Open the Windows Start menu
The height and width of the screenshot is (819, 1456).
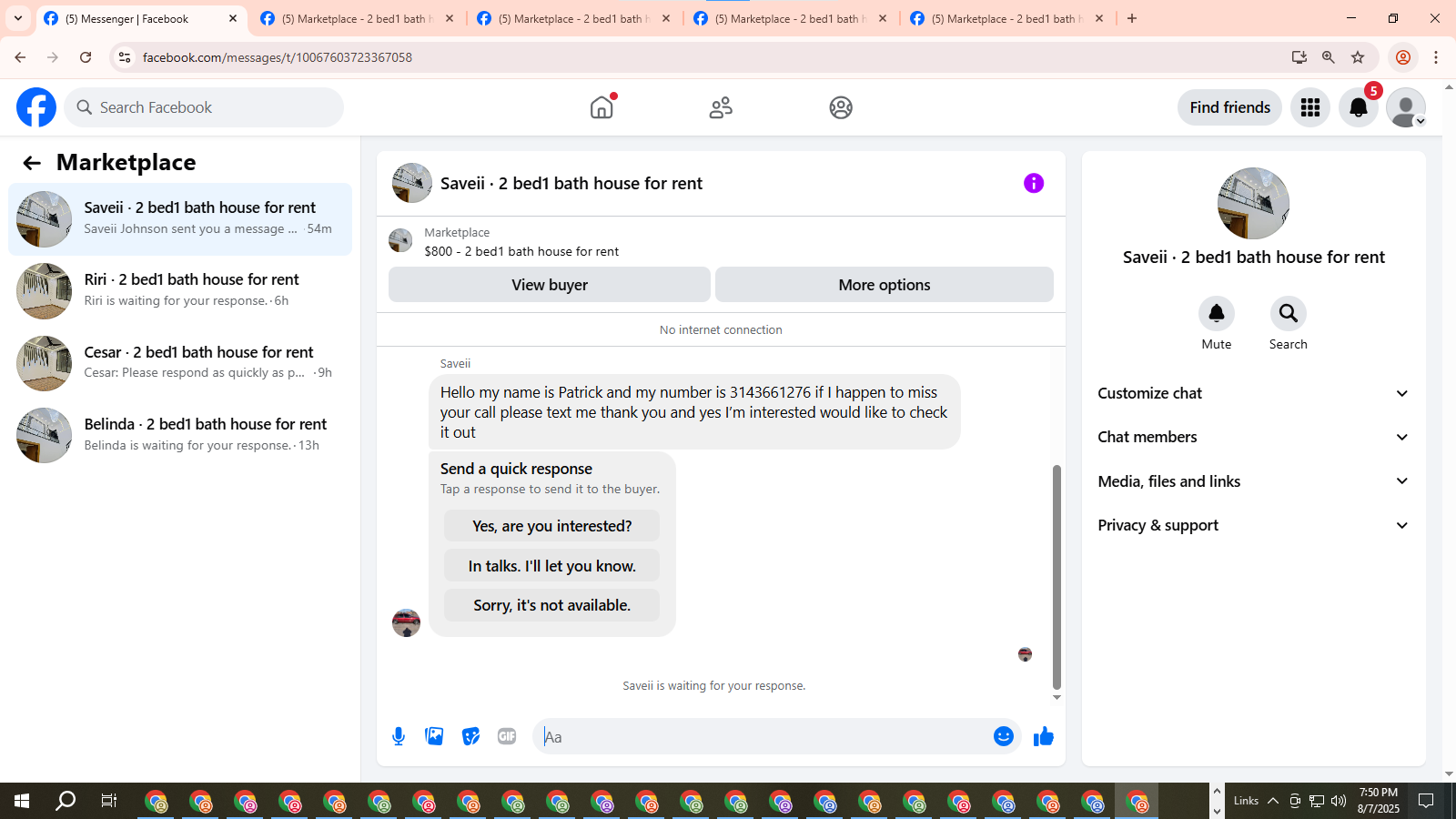pos(22,801)
